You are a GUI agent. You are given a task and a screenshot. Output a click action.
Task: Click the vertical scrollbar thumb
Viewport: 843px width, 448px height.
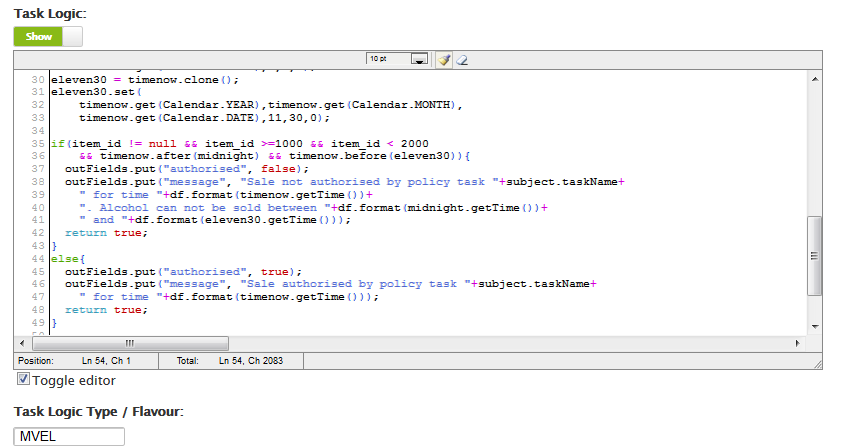pyautogui.click(x=815, y=255)
